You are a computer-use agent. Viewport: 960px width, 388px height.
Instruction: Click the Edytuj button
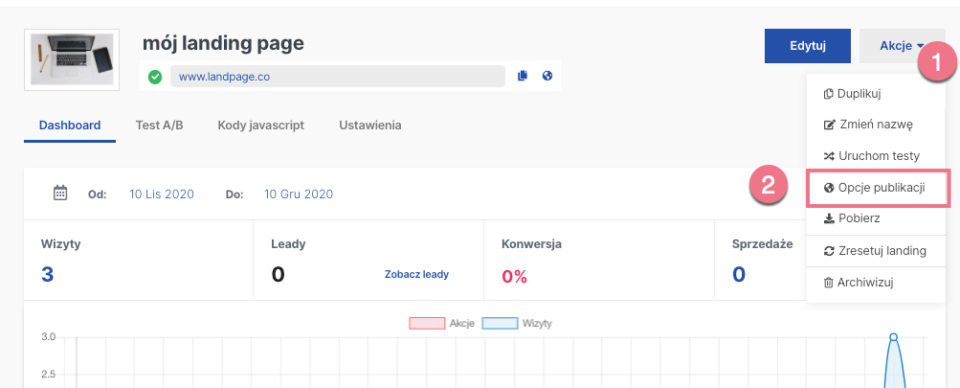808,46
